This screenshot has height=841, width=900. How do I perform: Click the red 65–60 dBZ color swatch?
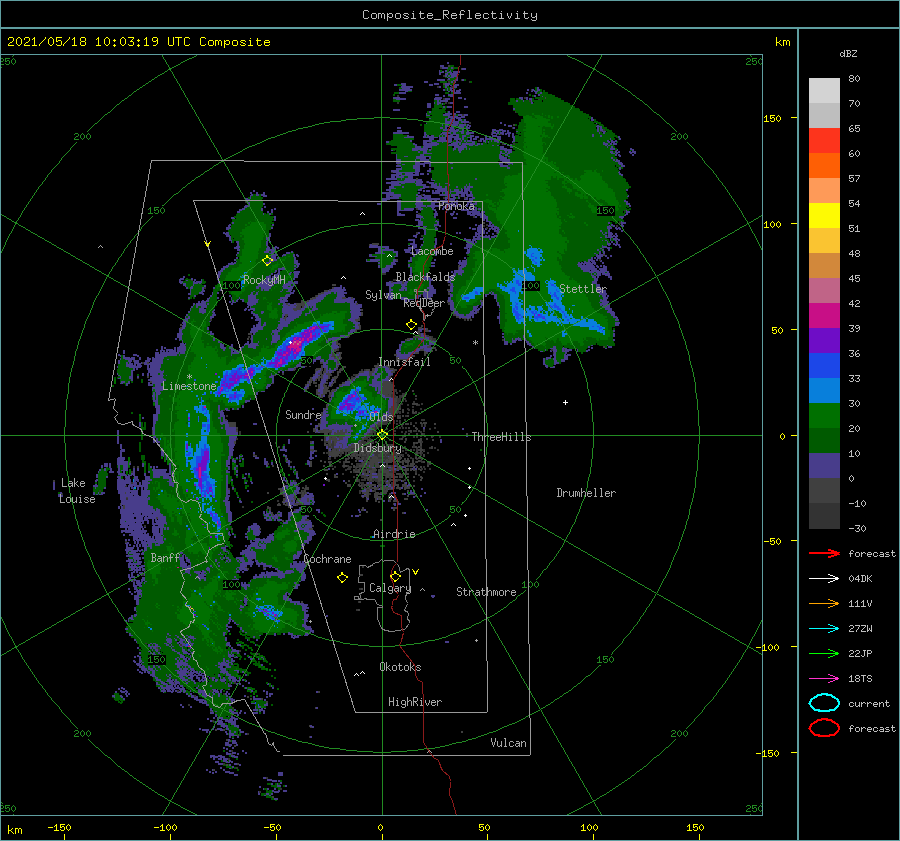pos(824,141)
